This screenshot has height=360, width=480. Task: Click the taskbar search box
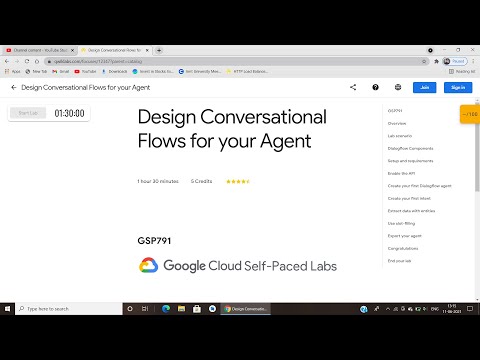69,309
